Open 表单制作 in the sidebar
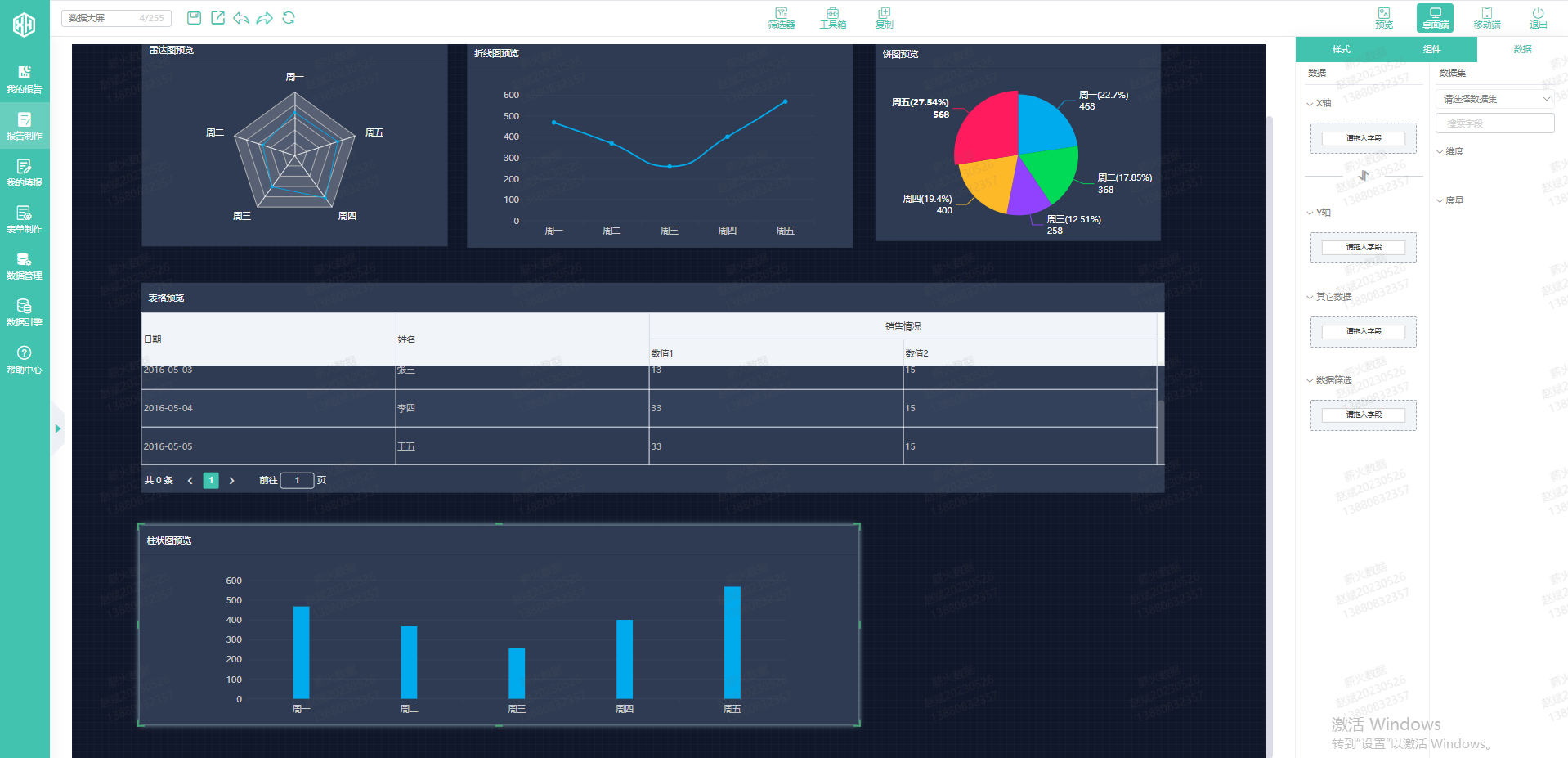 pos(25,219)
